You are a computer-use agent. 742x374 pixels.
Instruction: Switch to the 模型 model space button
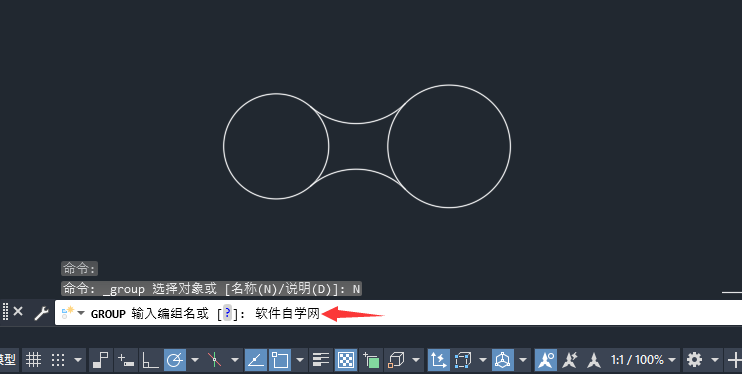coord(9,360)
